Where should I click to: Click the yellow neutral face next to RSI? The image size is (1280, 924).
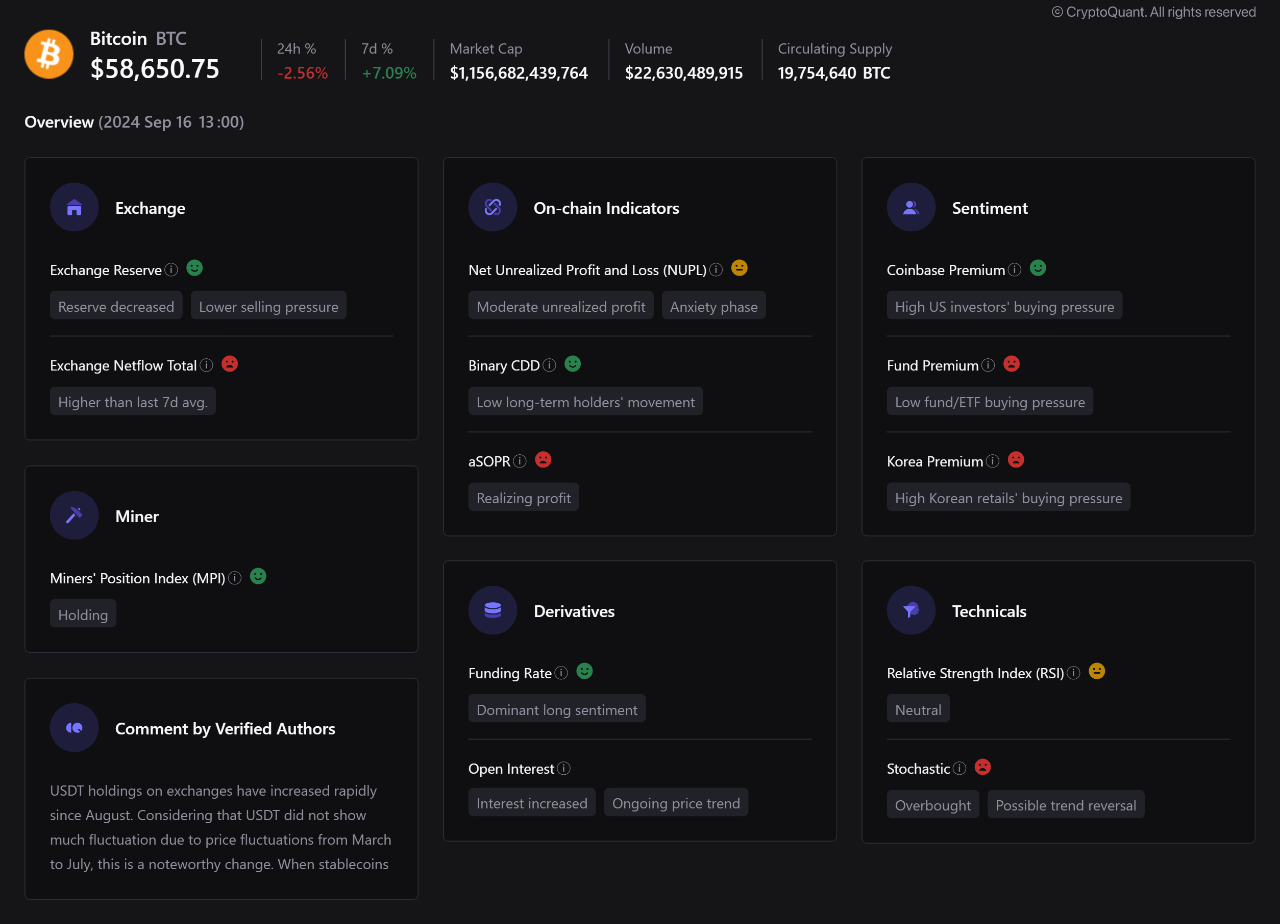[x=1097, y=671]
